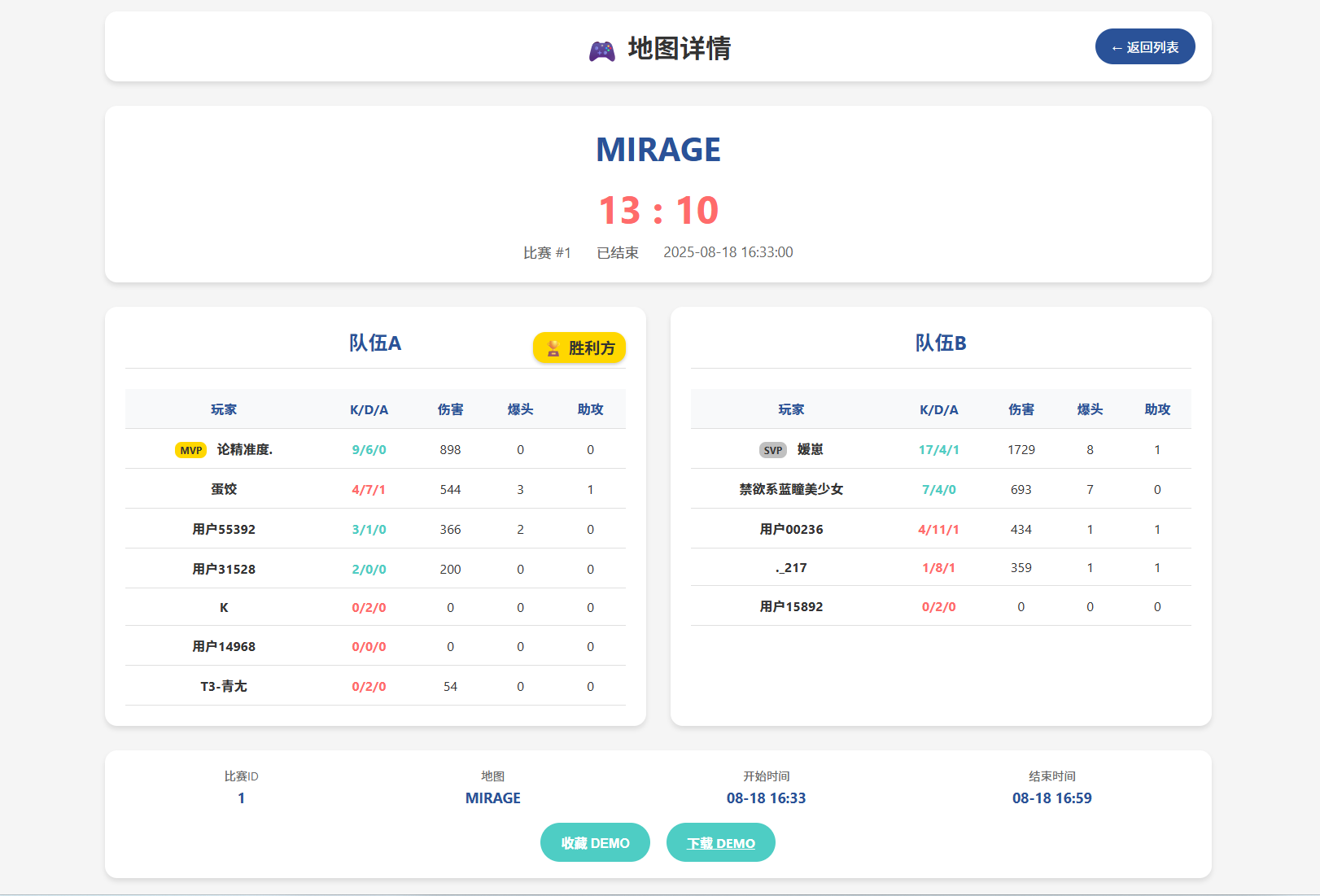Click the game controller icon in header
Screen dimensions: 1320x896
[602, 50]
